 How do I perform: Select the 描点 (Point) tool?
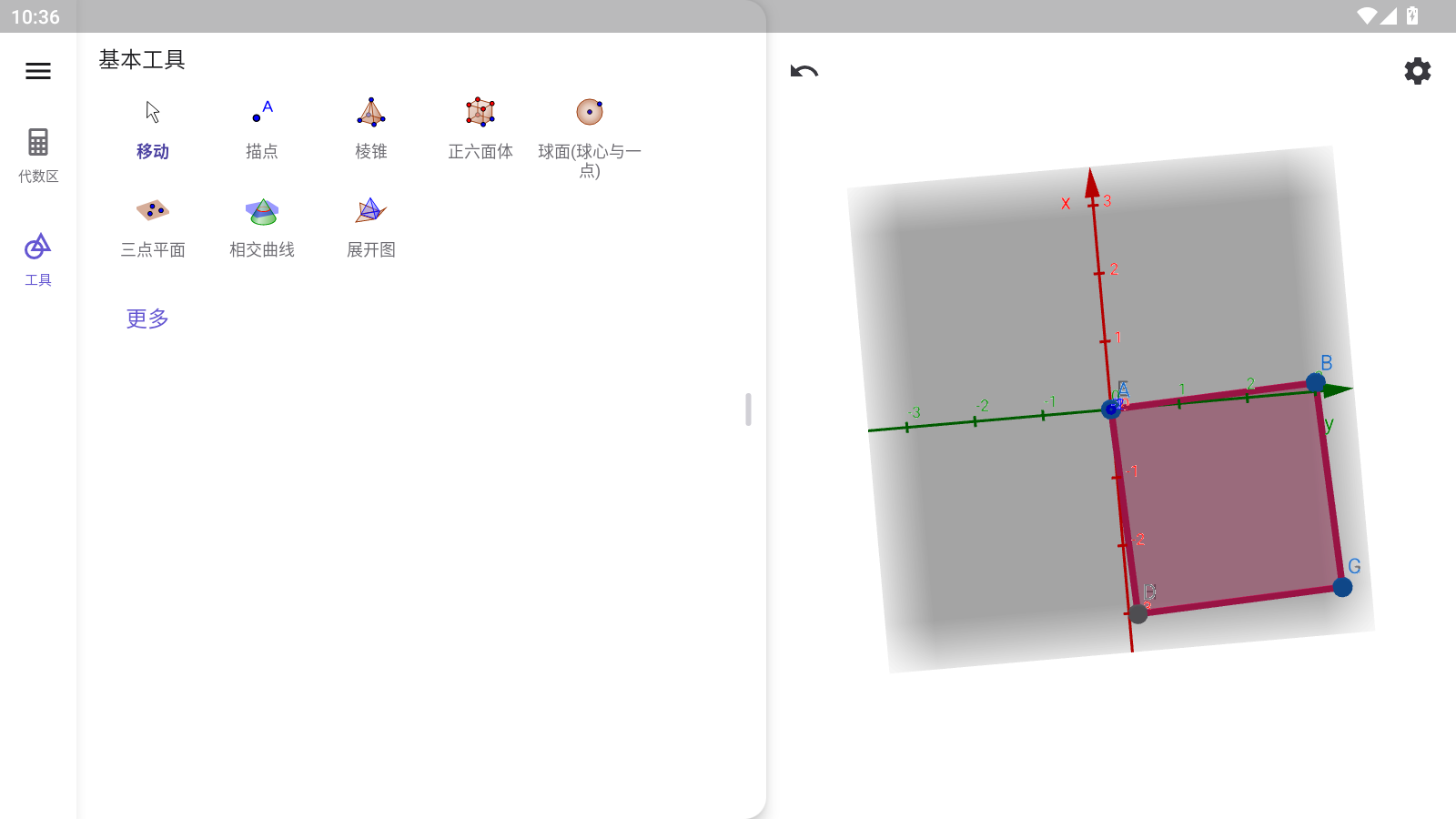click(262, 129)
